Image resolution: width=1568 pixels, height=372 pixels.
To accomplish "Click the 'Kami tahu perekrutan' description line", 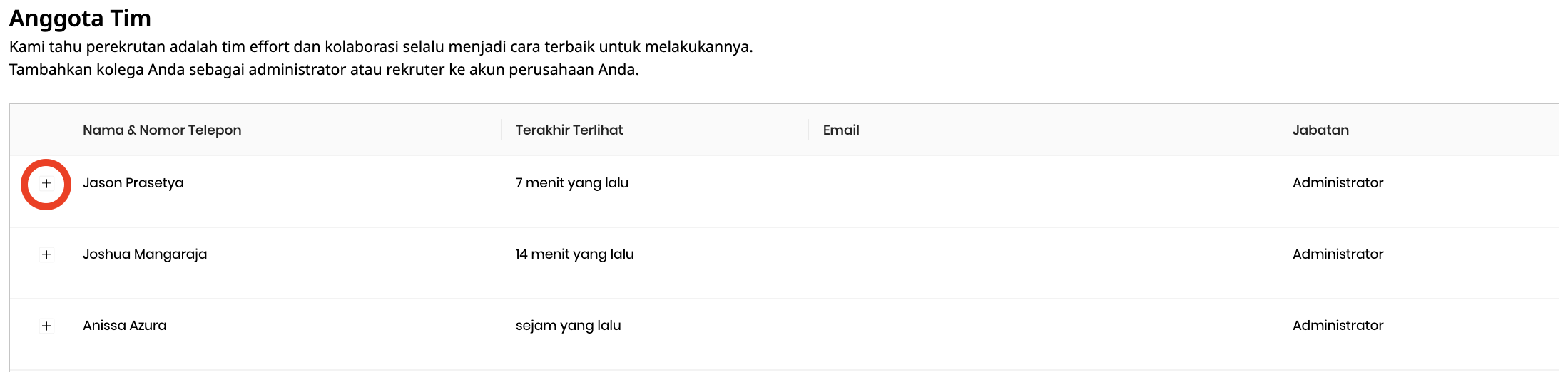I will tap(381, 47).
